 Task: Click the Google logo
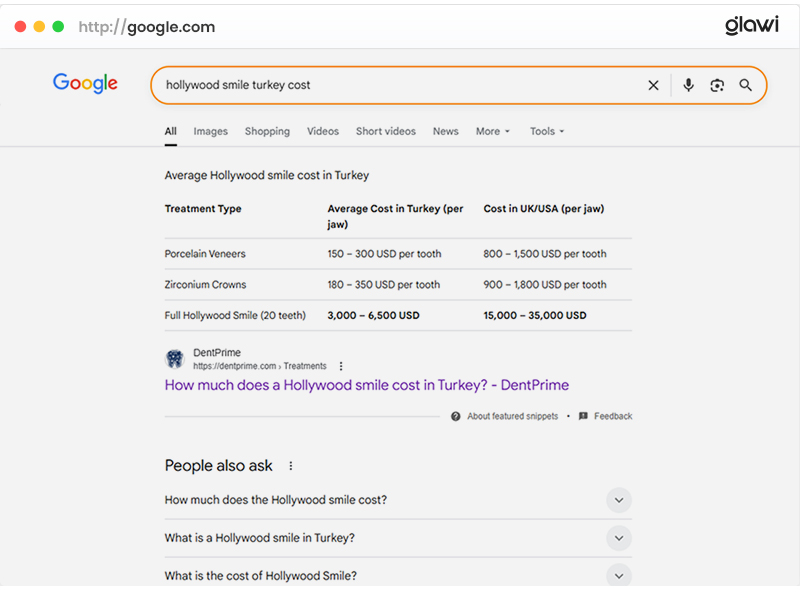[x=85, y=84]
